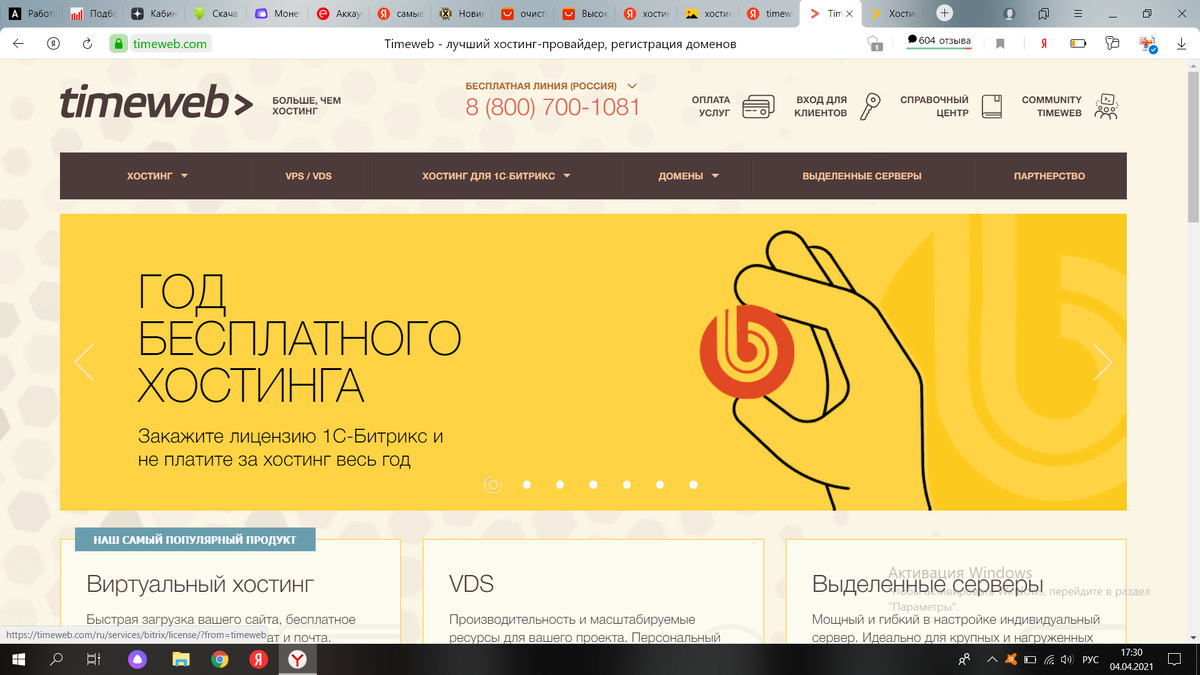Click the browser back arrow
1200x675 pixels.
(x=19, y=44)
